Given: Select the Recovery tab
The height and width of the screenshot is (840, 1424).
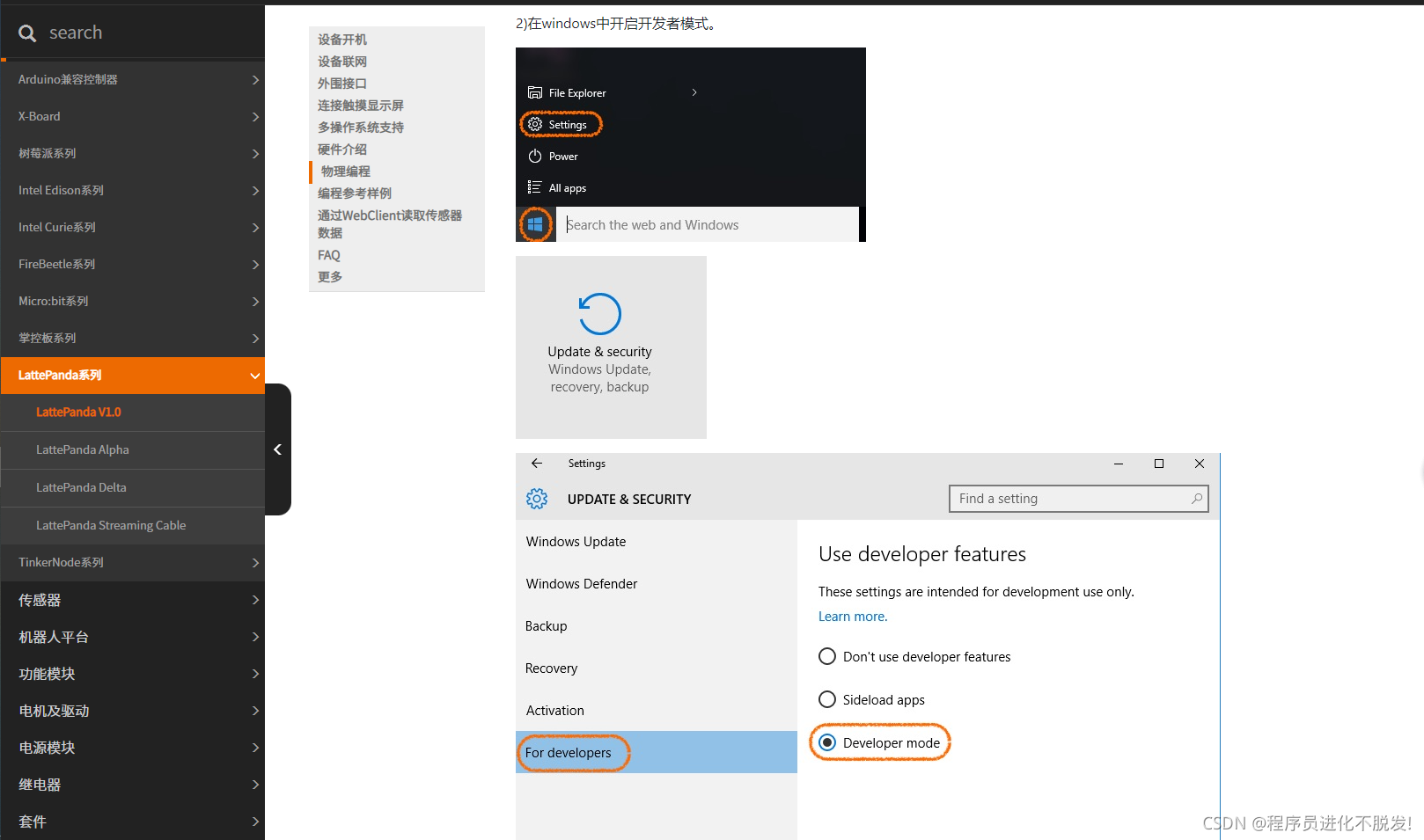Looking at the screenshot, I should click(657, 668).
